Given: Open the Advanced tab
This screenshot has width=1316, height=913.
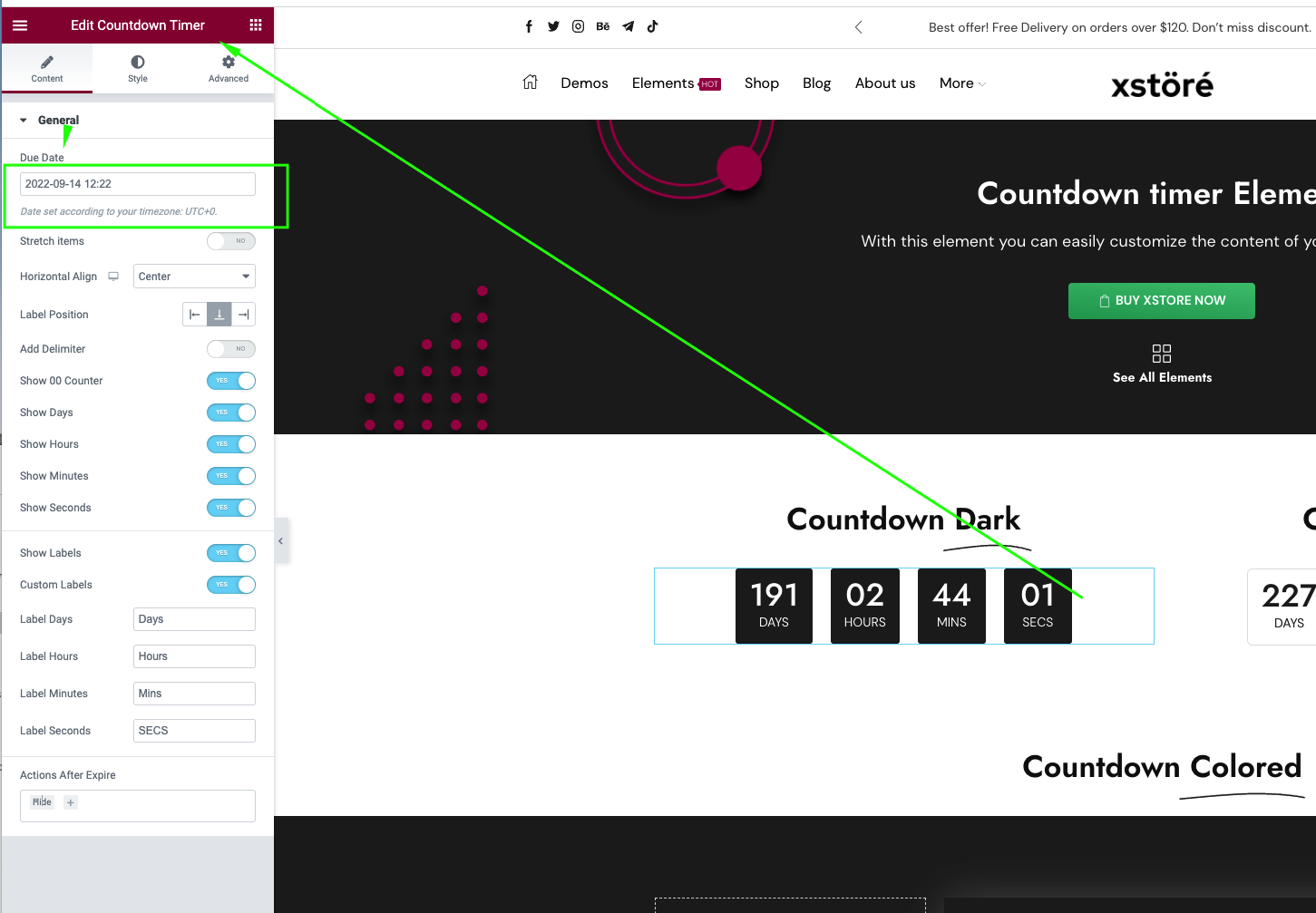Looking at the screenshot, I should click(x=229, y=69).
